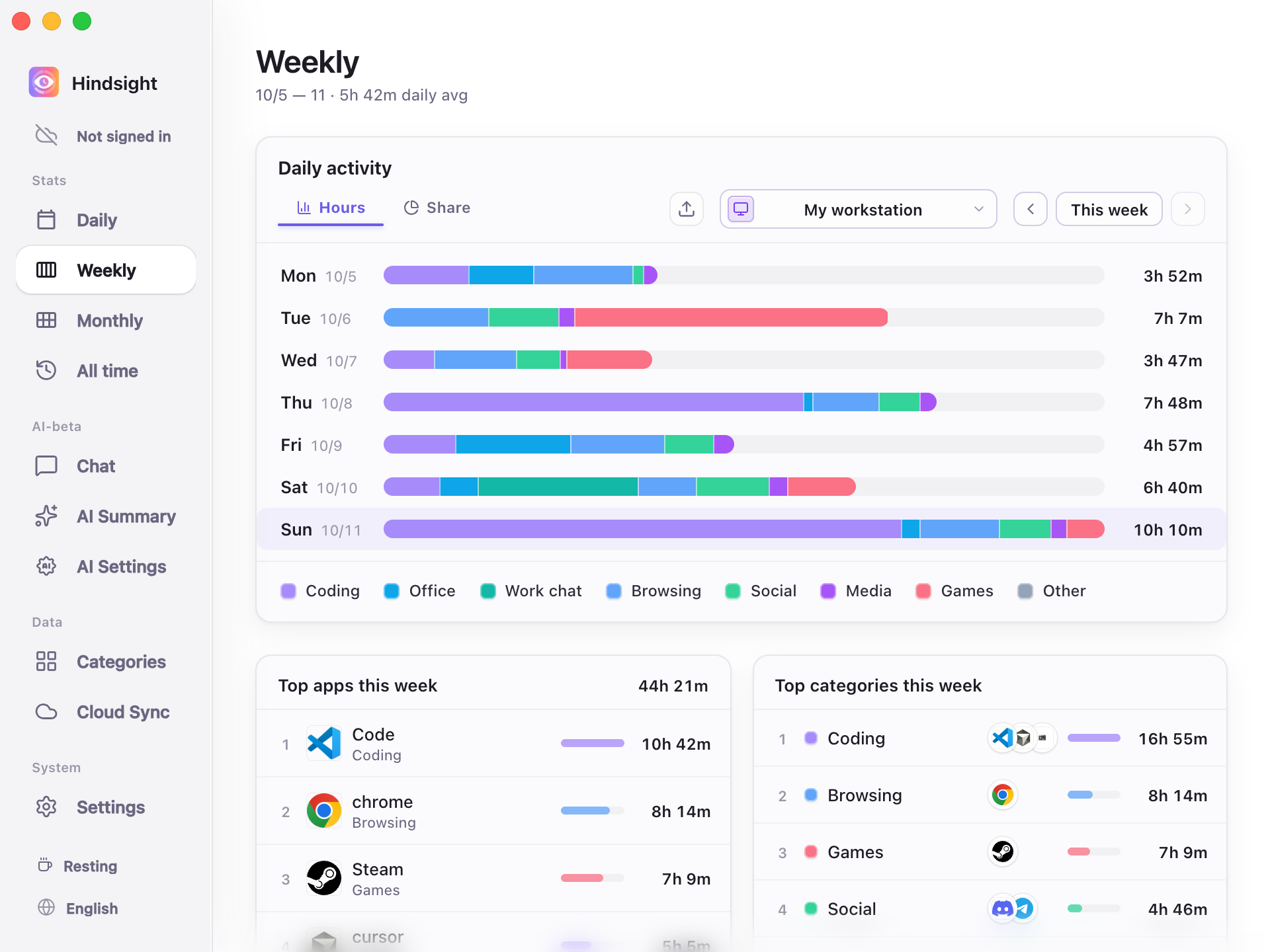This screenshot has width=1270, height=952.
Task: Click the Categories grid icon
Action: coord(46,661)
